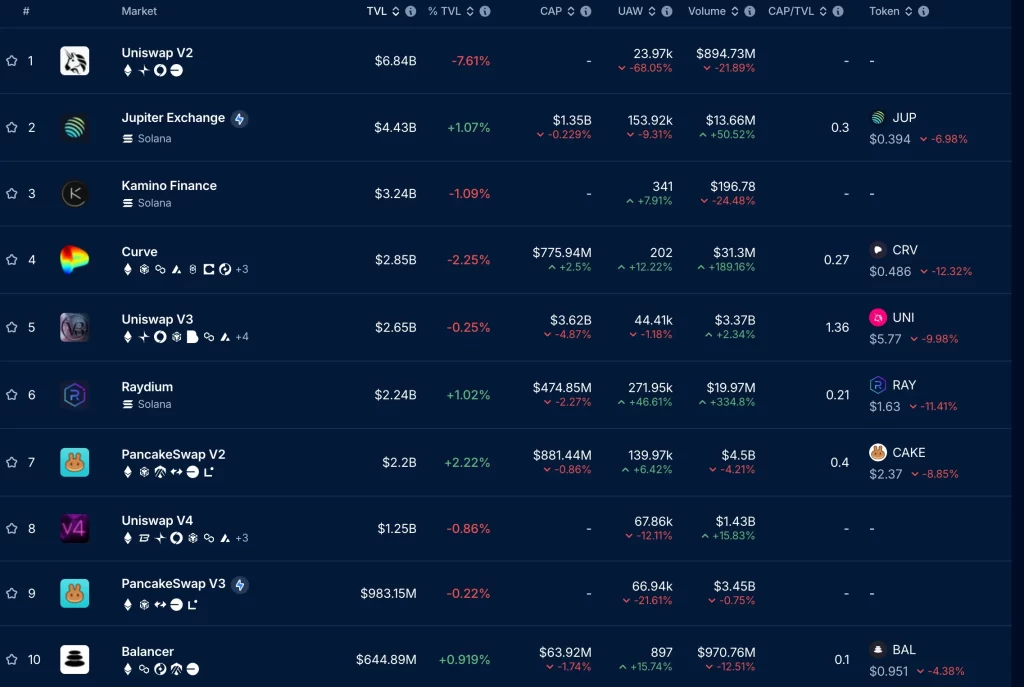Viewport: 1024px width, 687px height.
Task: Show Uniswap V3's additional +4 chains
Action: [242, 337]
